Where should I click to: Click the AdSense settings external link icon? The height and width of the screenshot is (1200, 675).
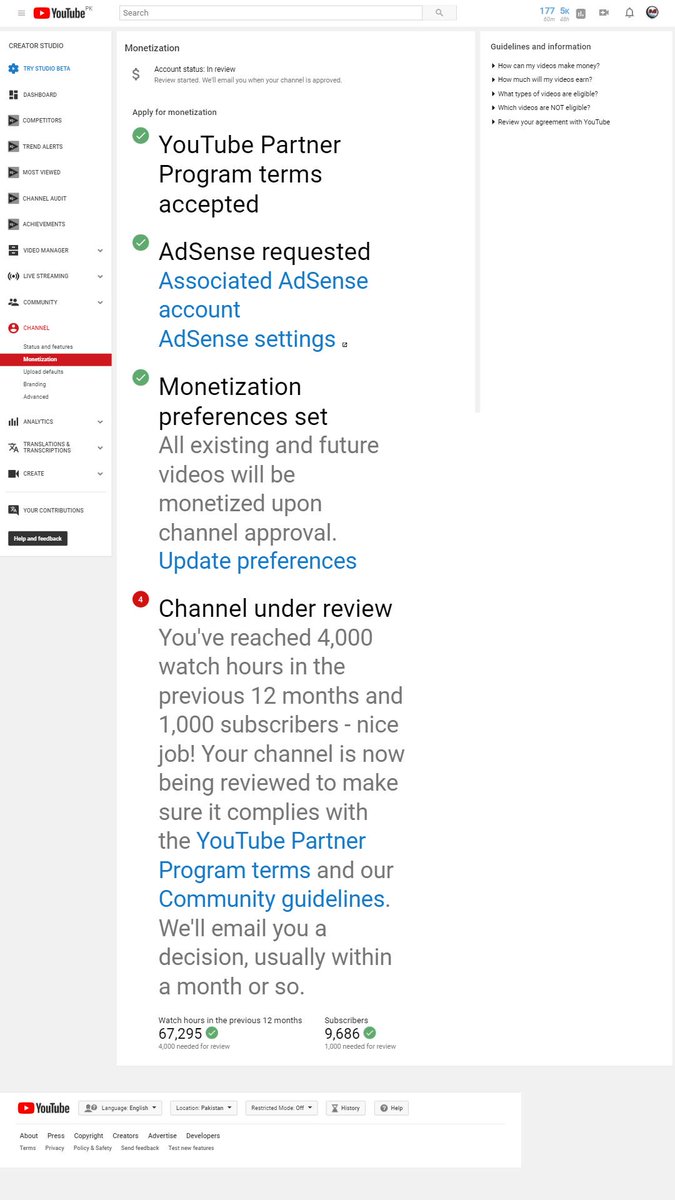345,344
